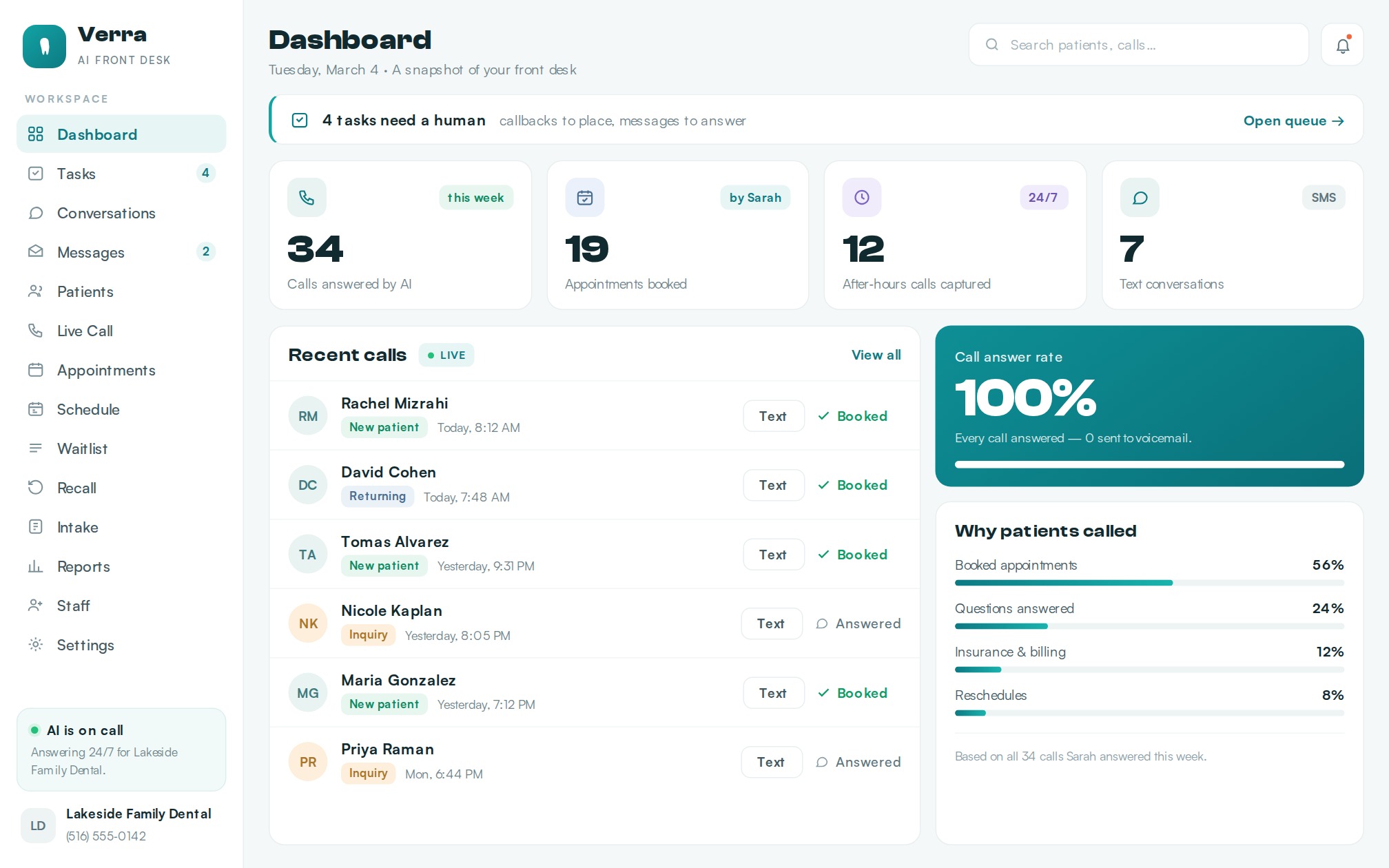Click the RM avatar for Rachel Mizrahi
1389x868 pixels.
click(x=308, y=416)
